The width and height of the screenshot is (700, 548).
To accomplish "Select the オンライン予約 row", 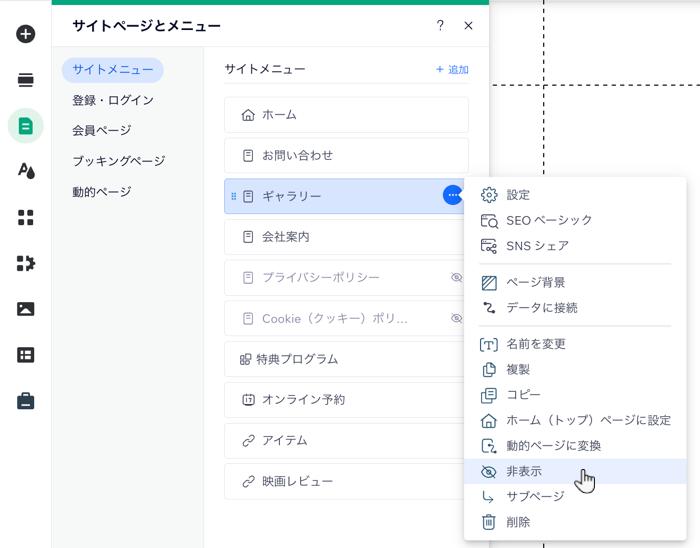I will point(344,400).
